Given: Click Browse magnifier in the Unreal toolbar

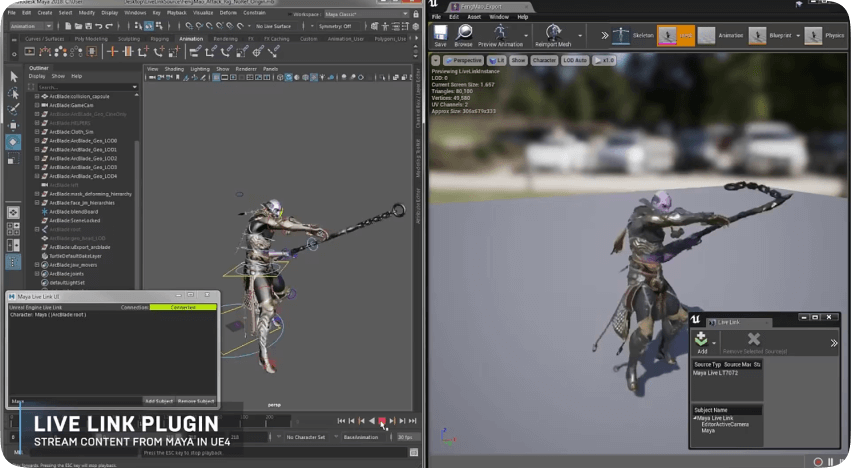Looking at the screenshot, I should coord(463,36).
